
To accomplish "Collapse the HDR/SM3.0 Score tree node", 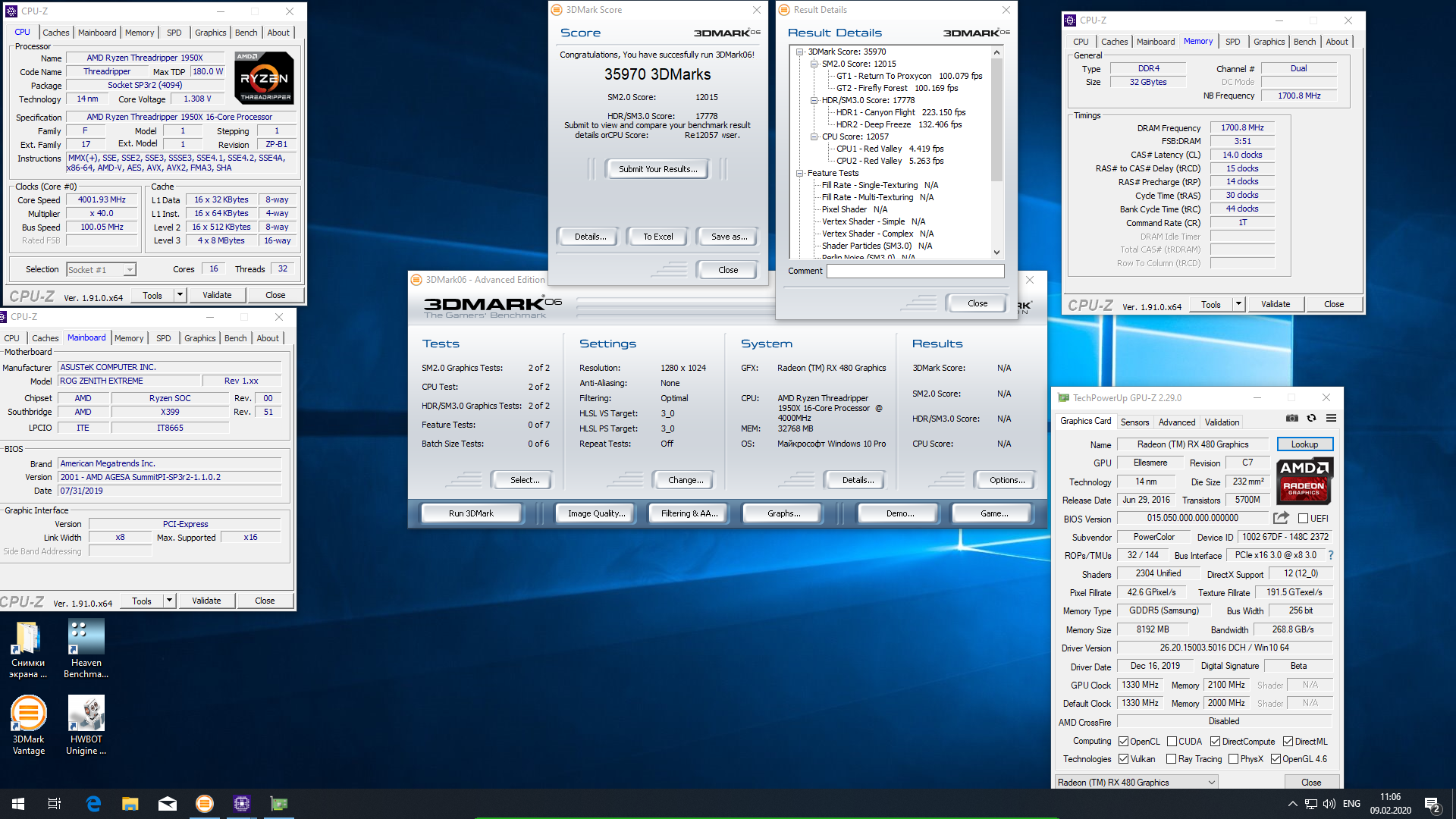I will pos(814,100).
